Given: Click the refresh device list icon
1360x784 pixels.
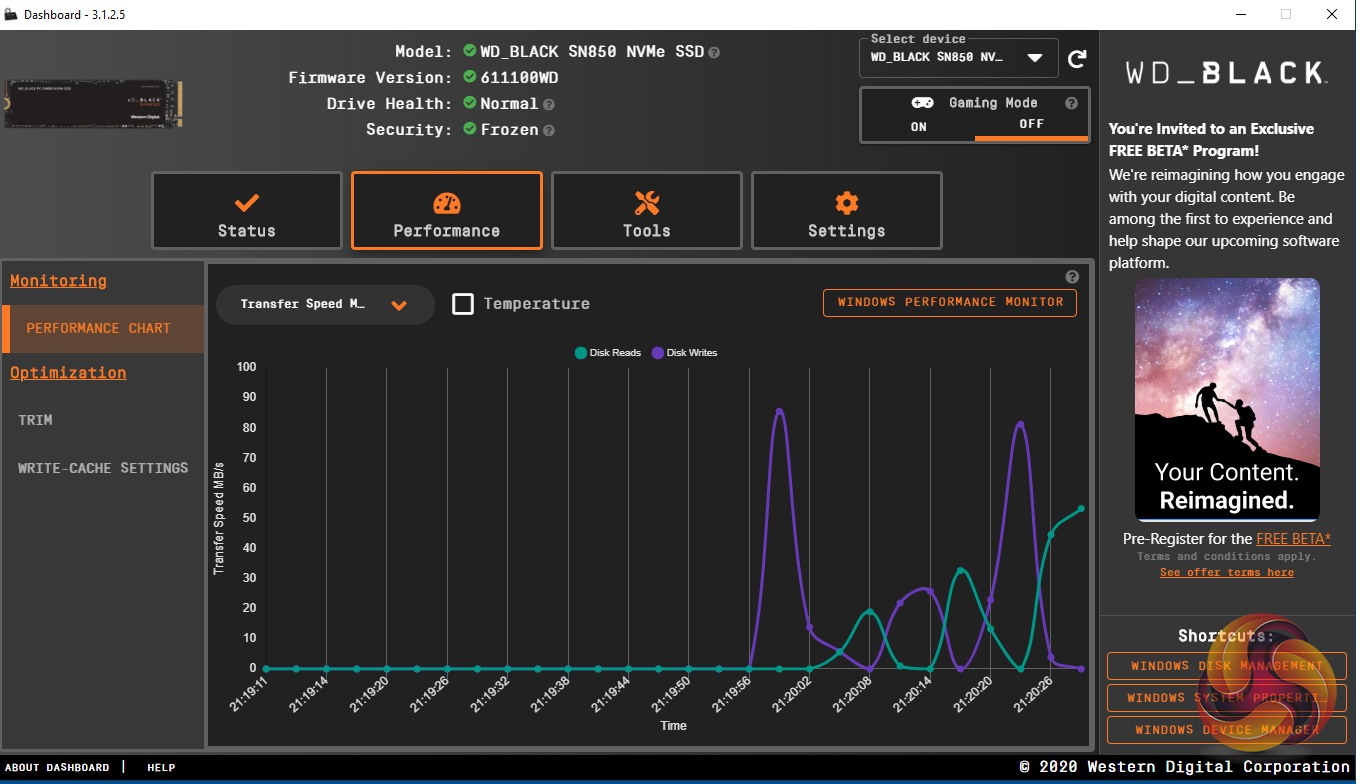Looking at the screenshot, I should tap(1077, 59).
